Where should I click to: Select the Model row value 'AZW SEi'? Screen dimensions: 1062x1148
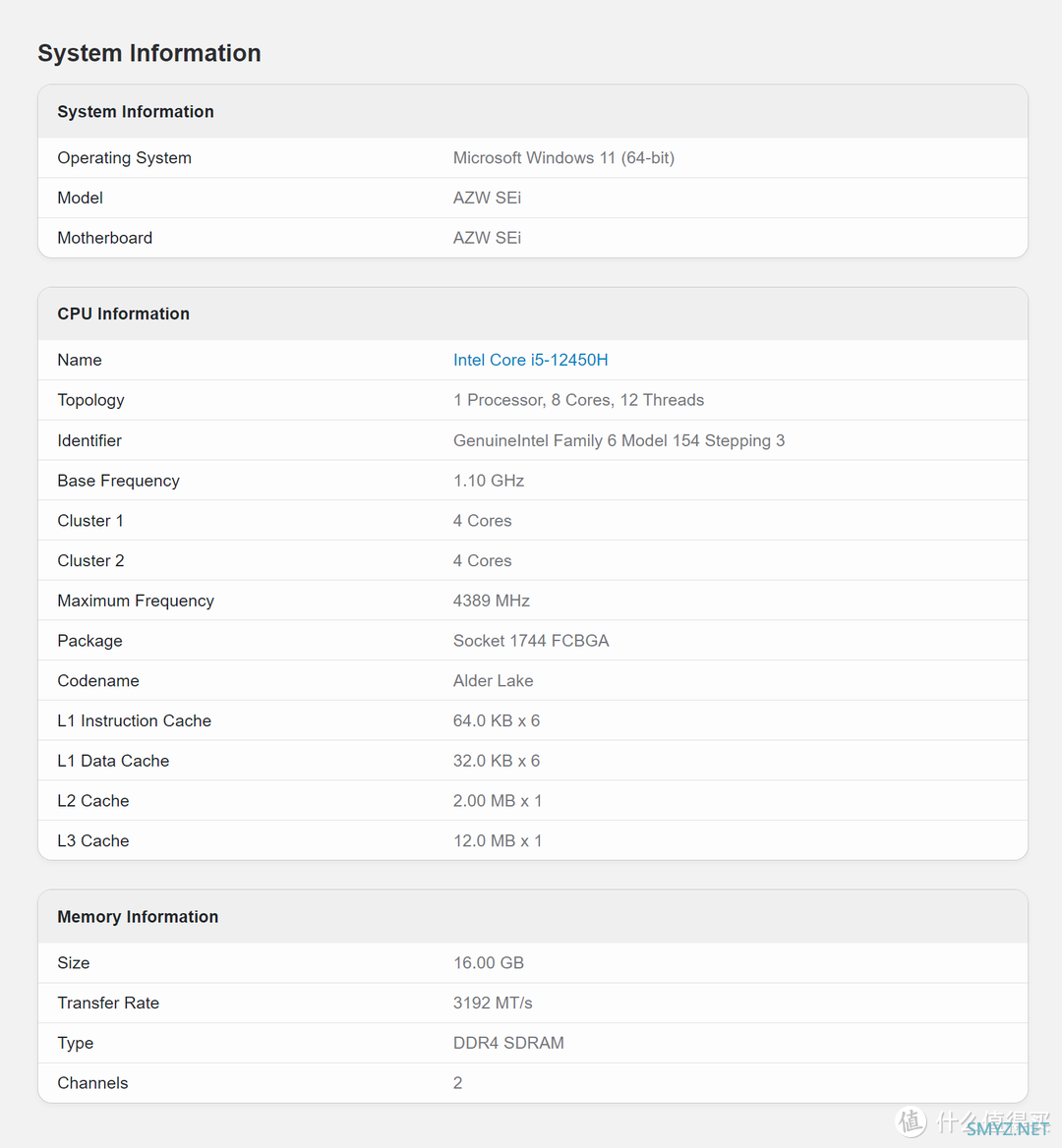487,199
